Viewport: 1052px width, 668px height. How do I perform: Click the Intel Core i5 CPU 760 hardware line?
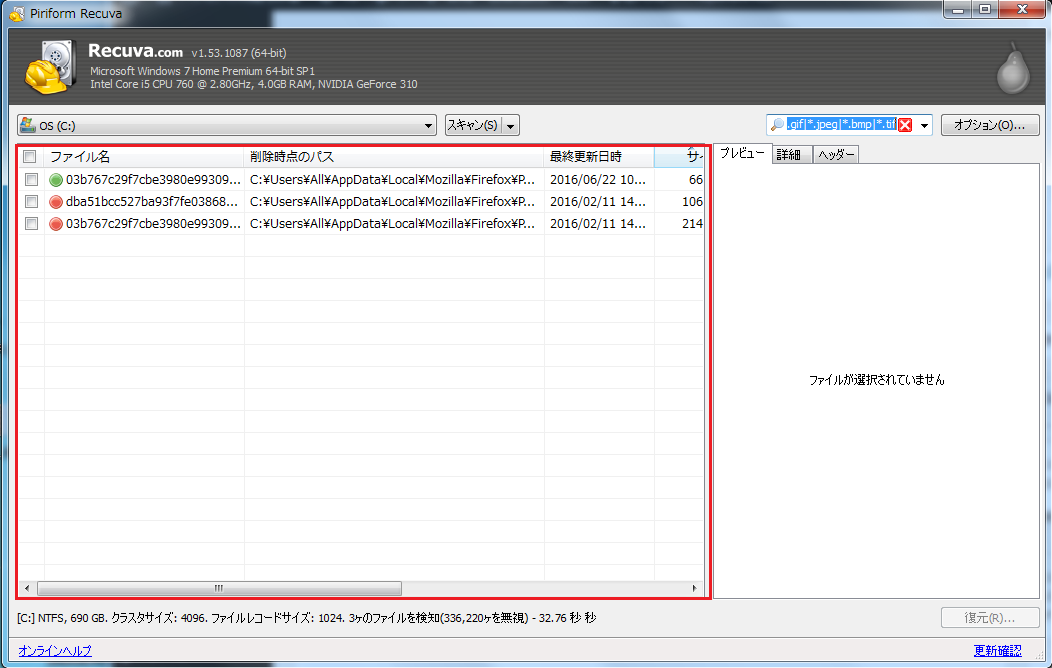coord(254,85)
